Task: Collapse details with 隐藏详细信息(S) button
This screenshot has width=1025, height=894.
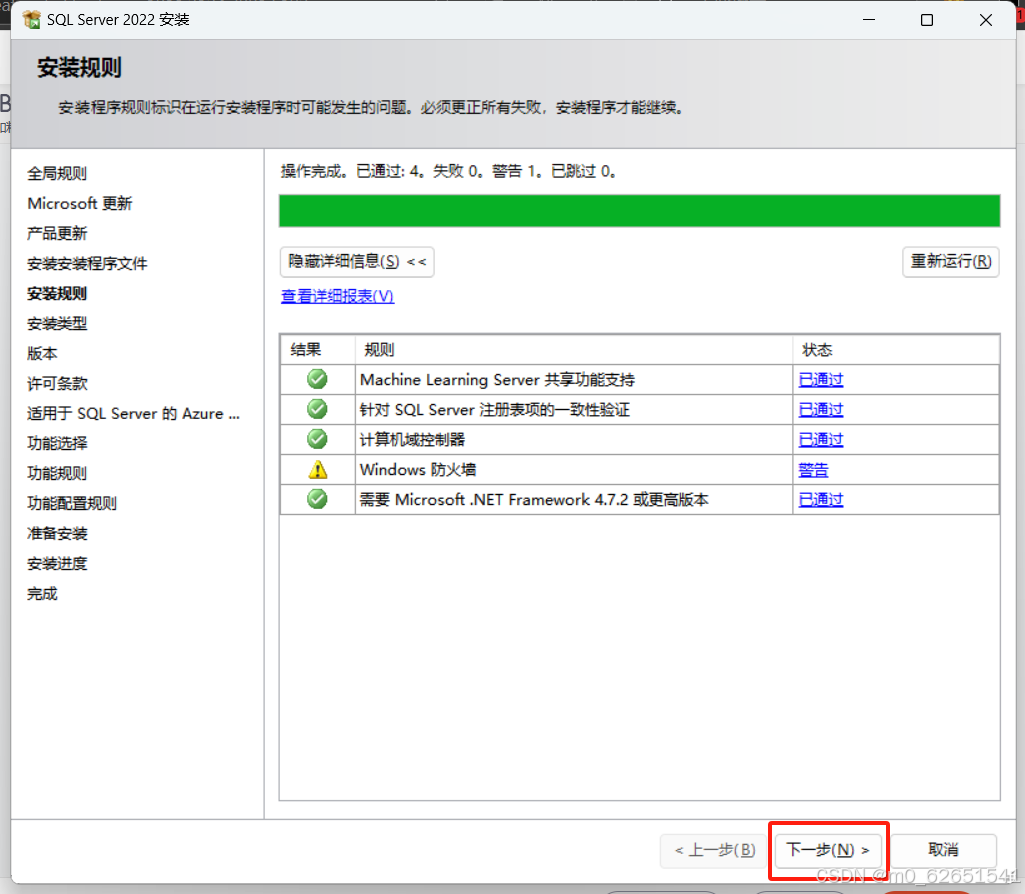Action: [x=357, y=262]
